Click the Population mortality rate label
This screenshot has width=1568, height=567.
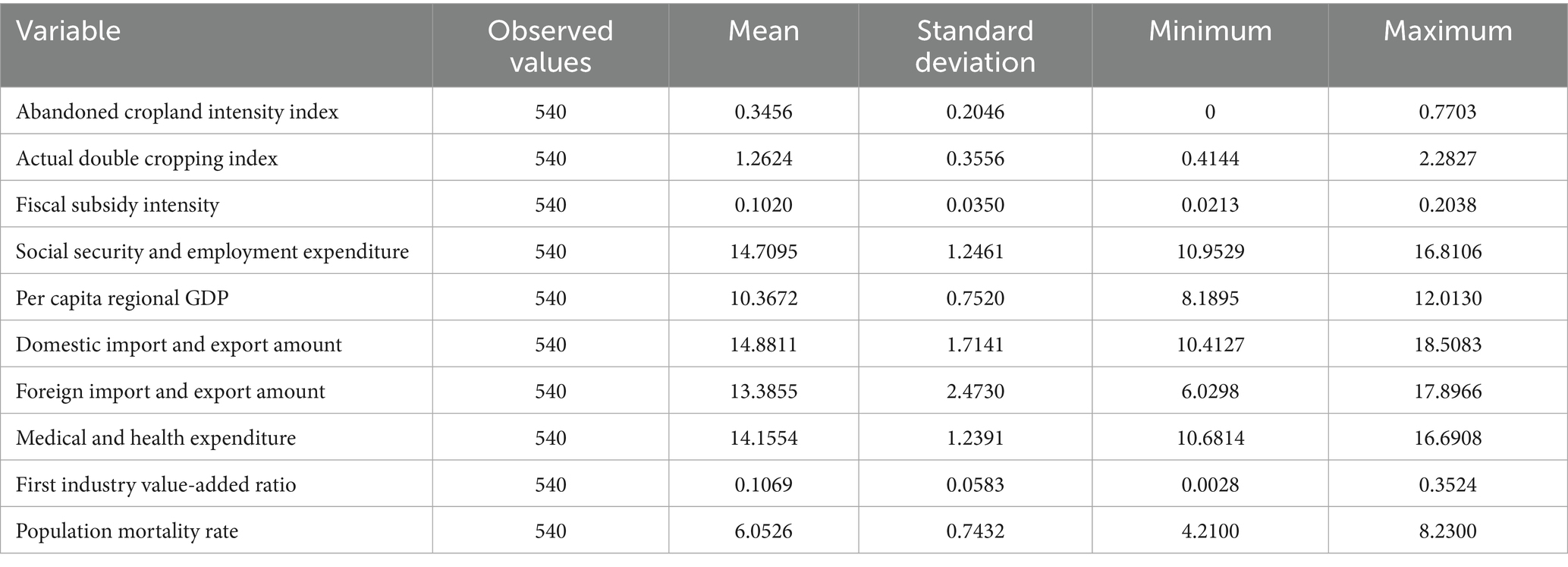[127, 531]
